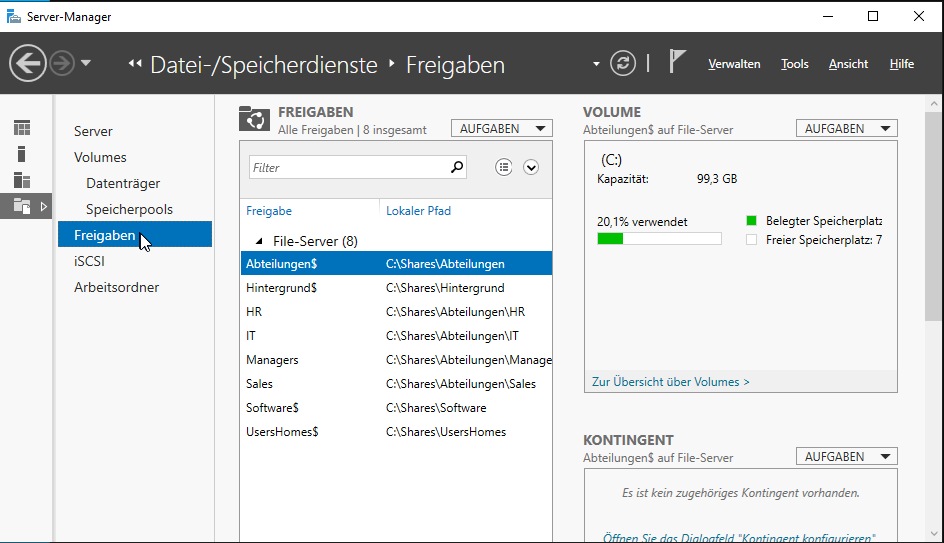Open the Verwalten menu
The image size is (944, 543).
coord(734,64)
